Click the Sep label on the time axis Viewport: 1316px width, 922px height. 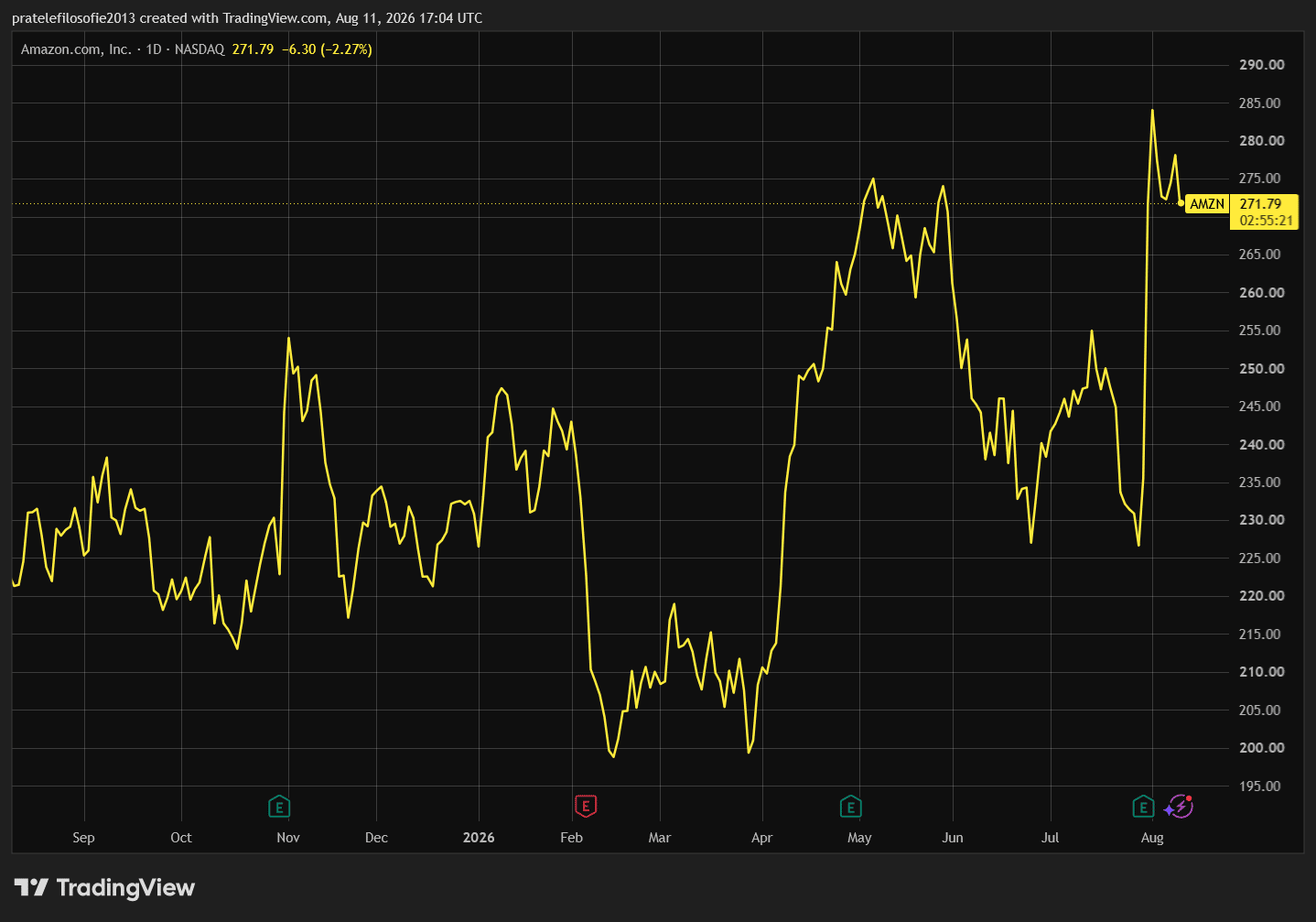click(x=83, y=838)
